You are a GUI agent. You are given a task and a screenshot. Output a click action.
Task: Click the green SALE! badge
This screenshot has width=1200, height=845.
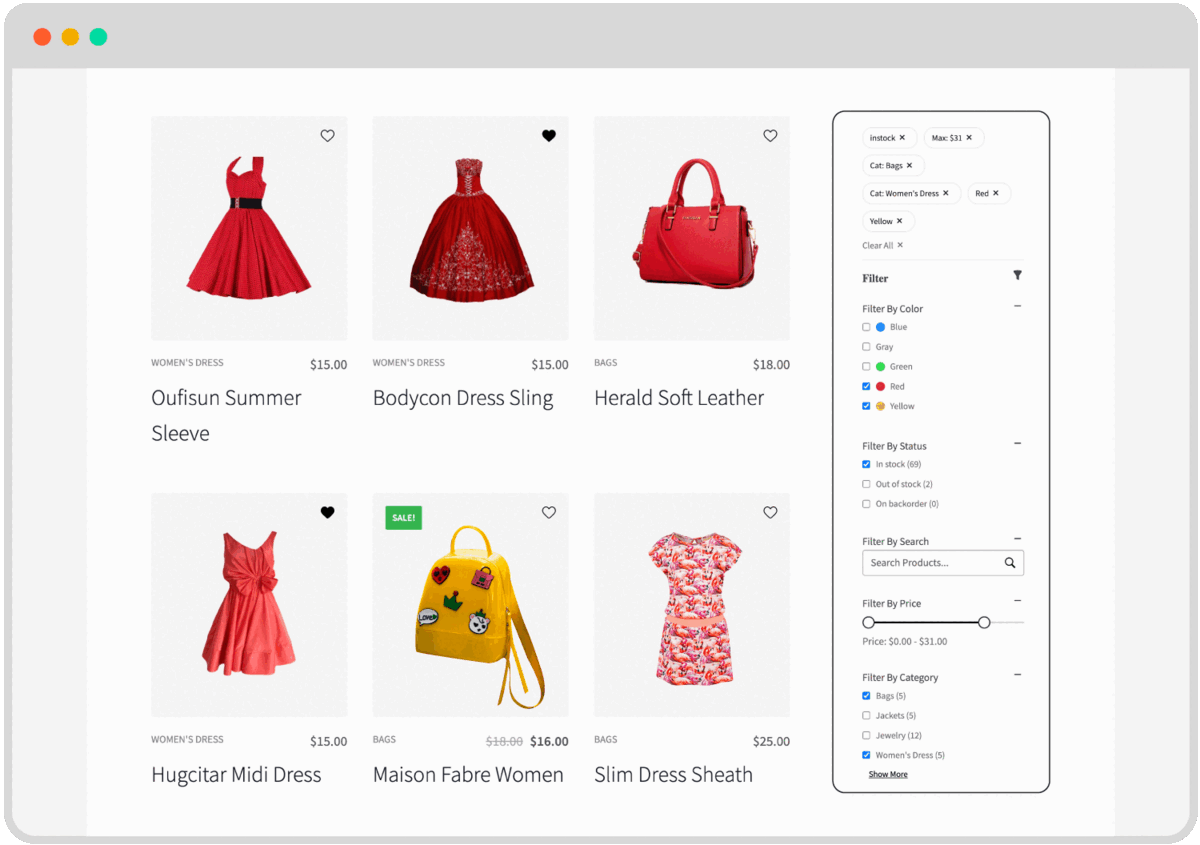click(x=404, y=517)
